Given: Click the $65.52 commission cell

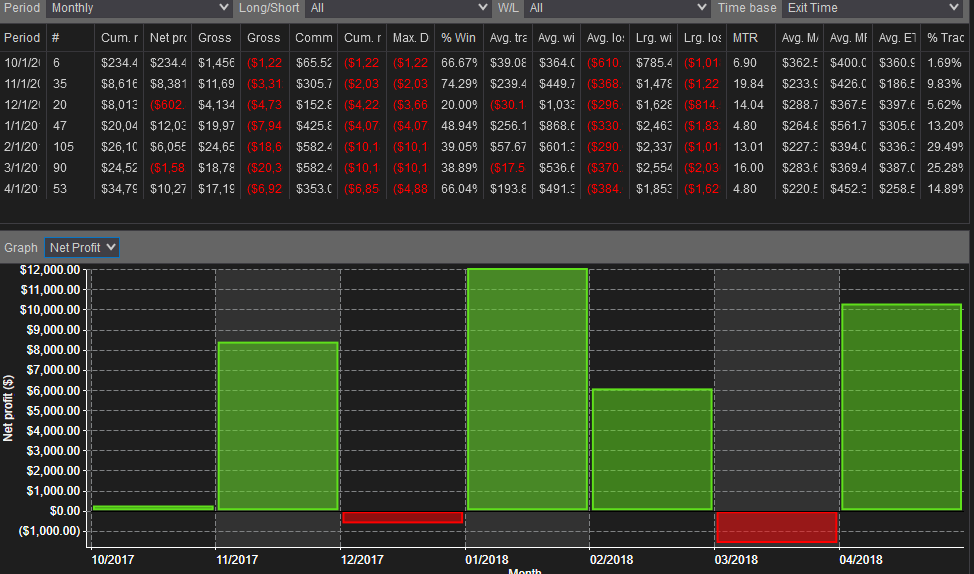Looking at the screenshot, I should pos(314,63).
